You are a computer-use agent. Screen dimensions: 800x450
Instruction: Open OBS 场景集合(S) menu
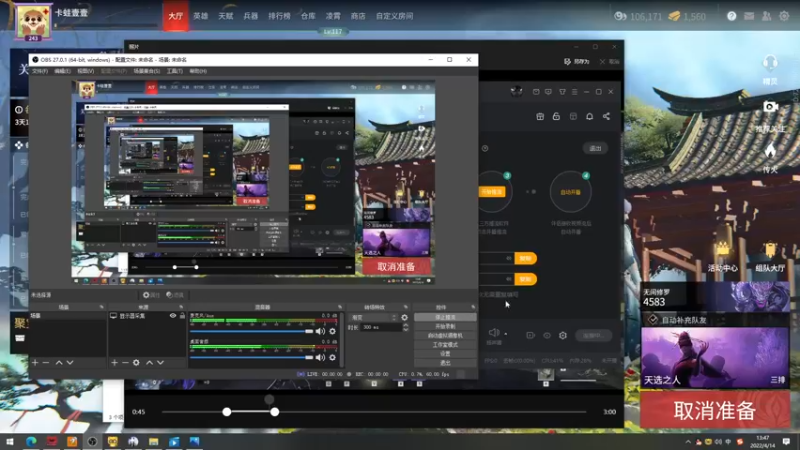(x=146, y=71)
